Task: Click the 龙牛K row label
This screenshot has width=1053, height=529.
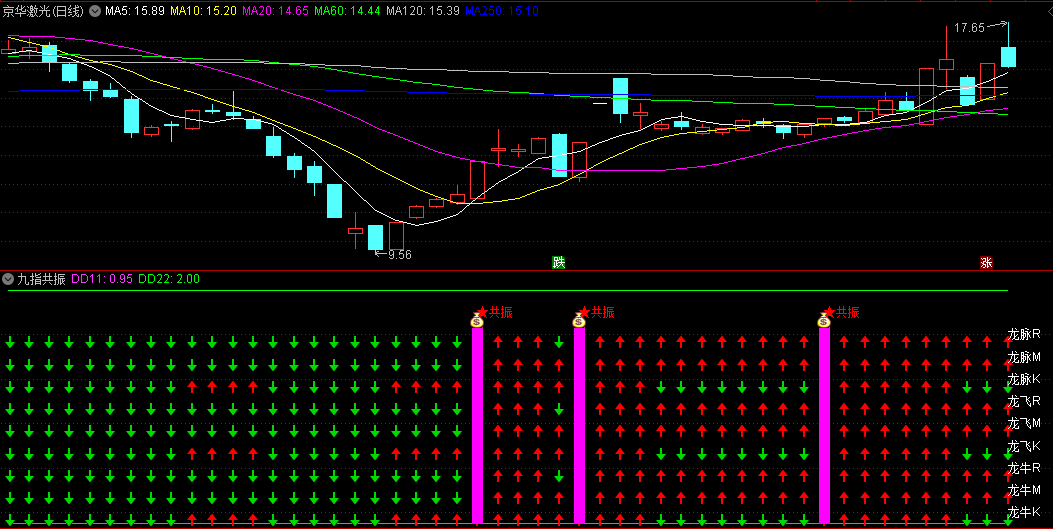Action: pyautogui.click(x=1024, y=512)
